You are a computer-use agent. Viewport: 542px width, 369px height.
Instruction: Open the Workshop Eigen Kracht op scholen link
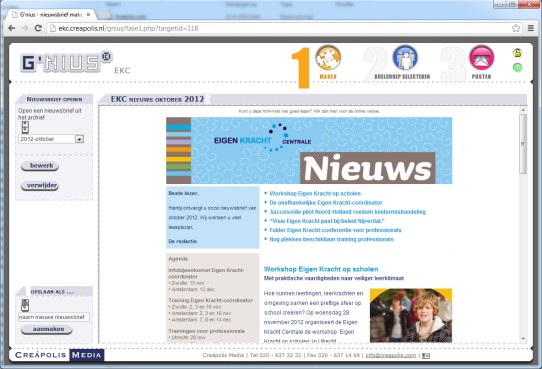(x=315, y=193)
